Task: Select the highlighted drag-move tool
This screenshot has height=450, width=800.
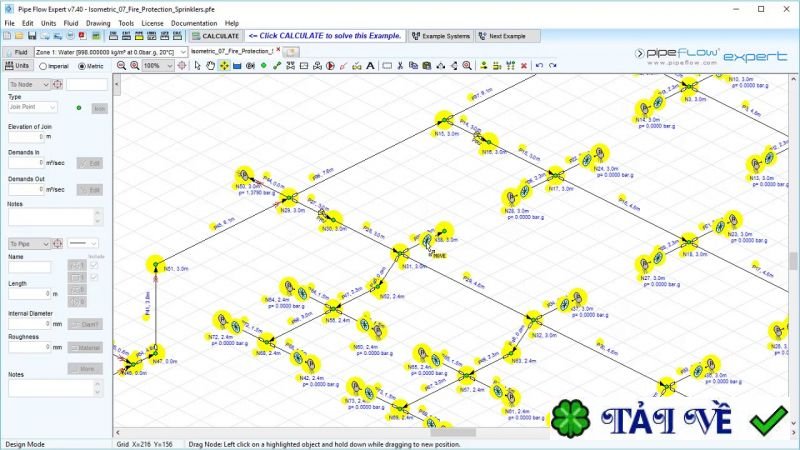Action: [224, 65]
